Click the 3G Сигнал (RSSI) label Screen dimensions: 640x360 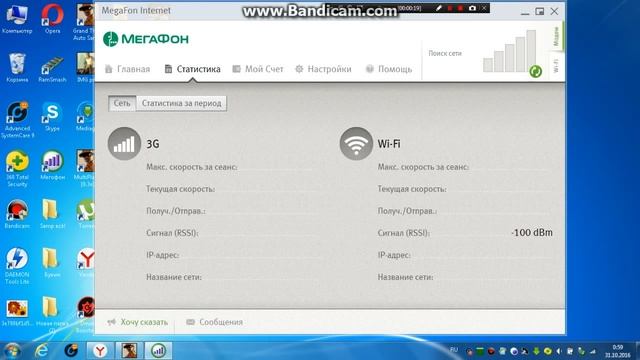tap(172, 233)
